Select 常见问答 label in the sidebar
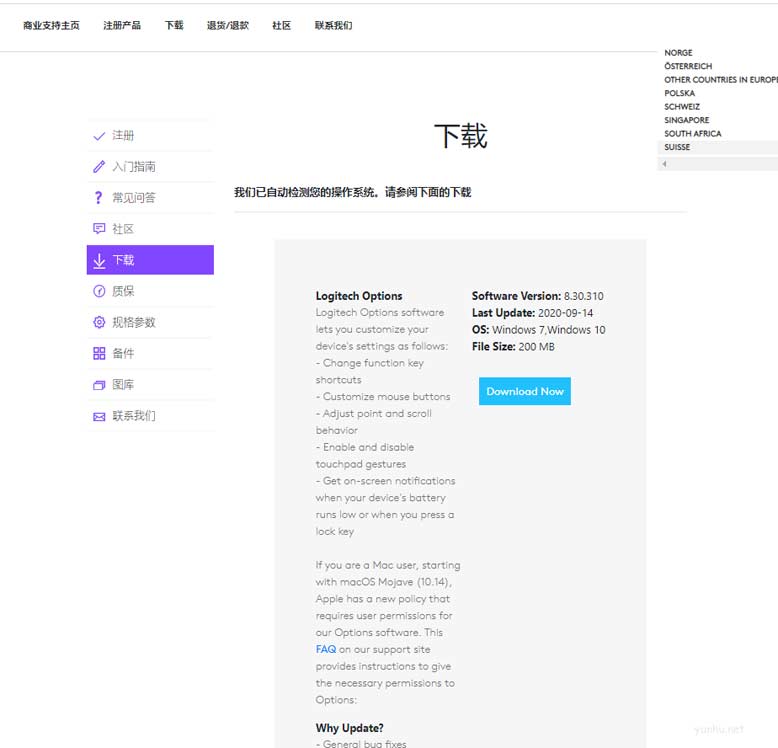The height and width of the screenshot is (748, 778). pyautogui.click(x=134, y=198)
